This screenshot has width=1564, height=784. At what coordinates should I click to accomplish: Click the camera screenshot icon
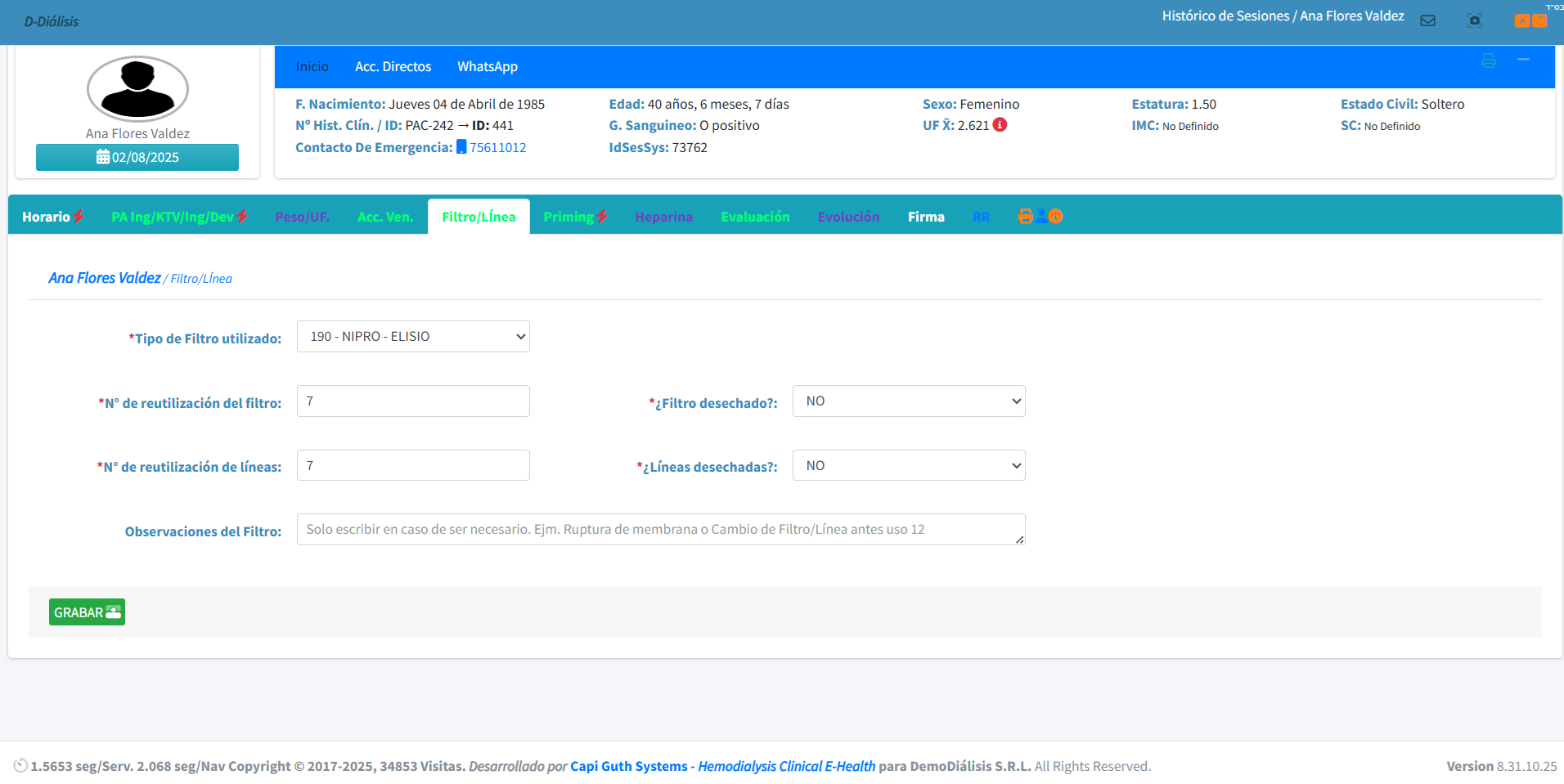coord(1475,20)
